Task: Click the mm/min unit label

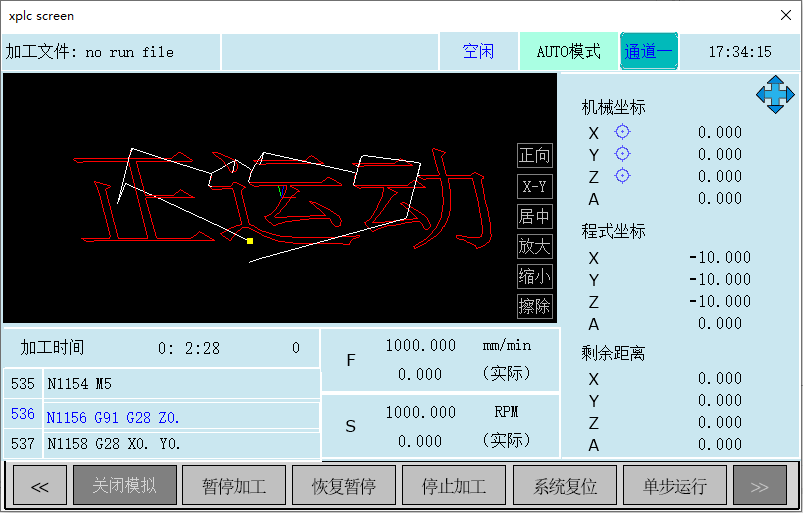Action: (506, 346)
